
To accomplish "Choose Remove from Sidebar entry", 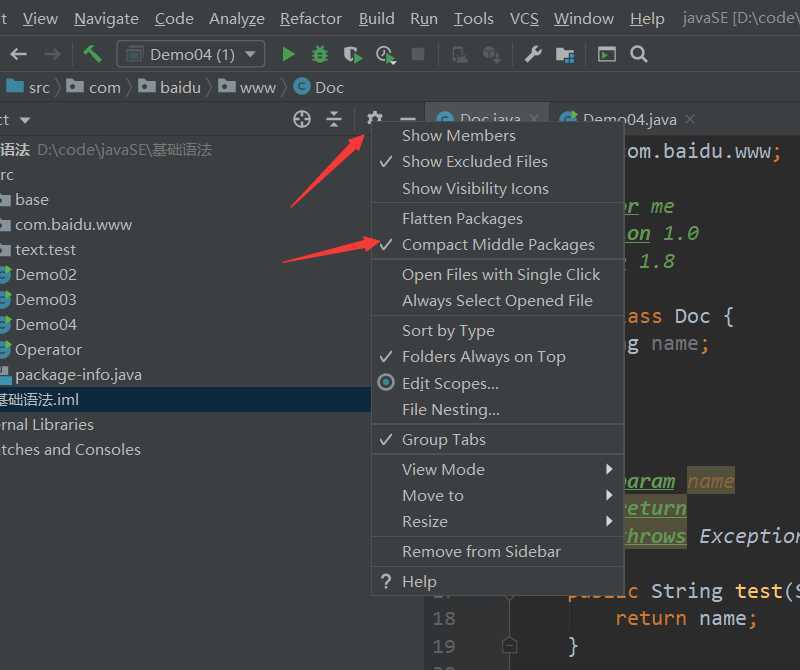I will click(498, 552).
